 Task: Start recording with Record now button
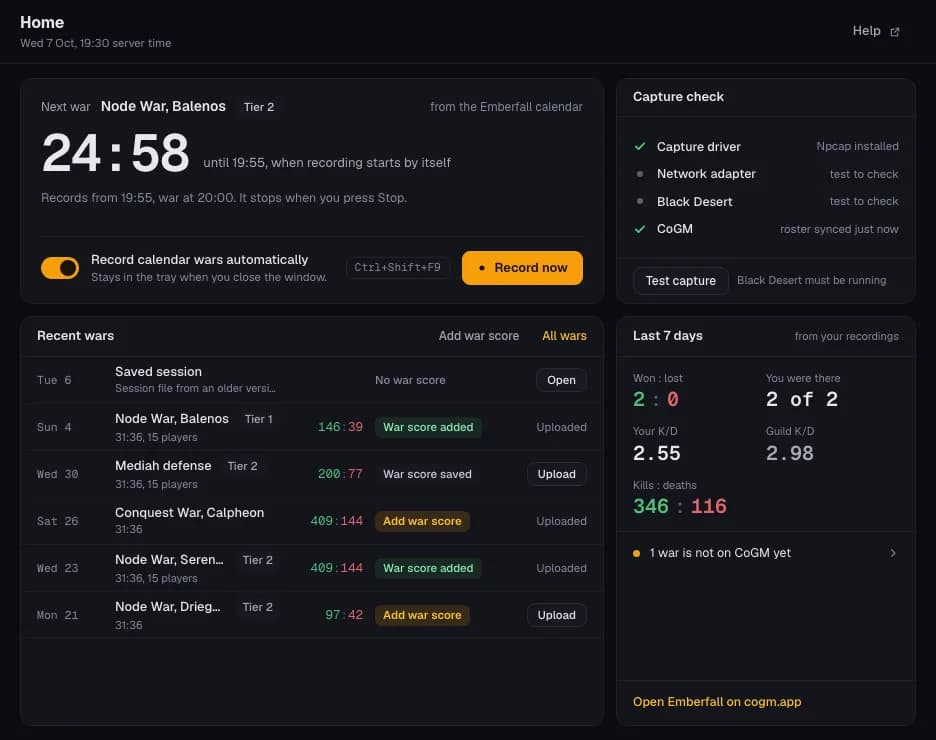click(x=522, y=268)
